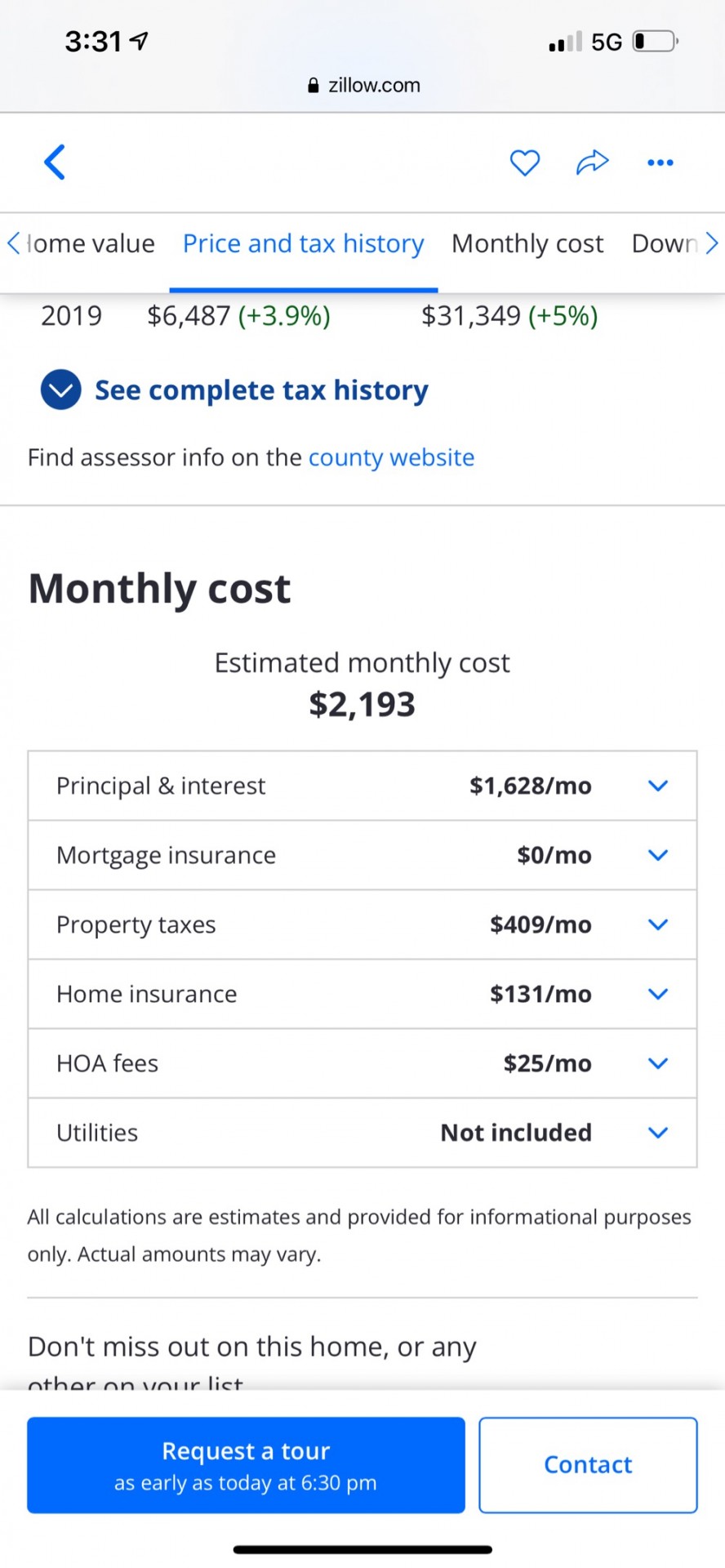Save home with the heart icon
725x1568 pixels.
click(525, 163)
